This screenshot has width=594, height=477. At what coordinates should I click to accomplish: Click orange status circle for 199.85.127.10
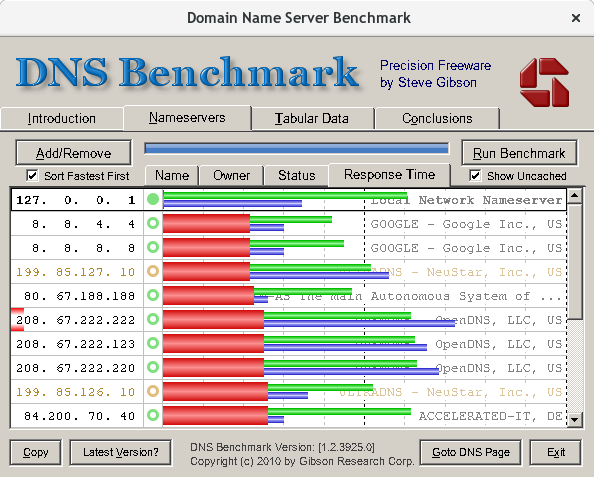(153, 271)
